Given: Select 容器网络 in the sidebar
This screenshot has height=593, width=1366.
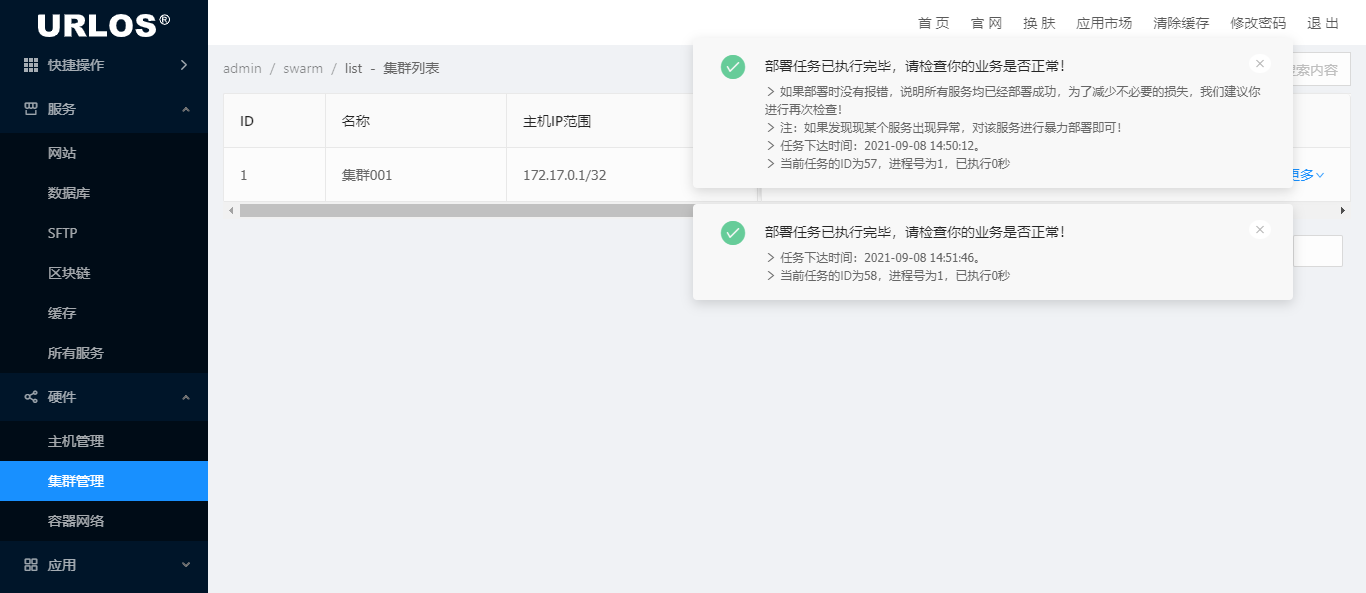Looking at the screenshot, I should 76,521.
